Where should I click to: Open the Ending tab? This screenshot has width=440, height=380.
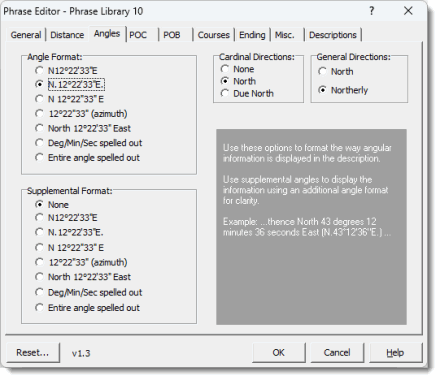tap(252, 35)
